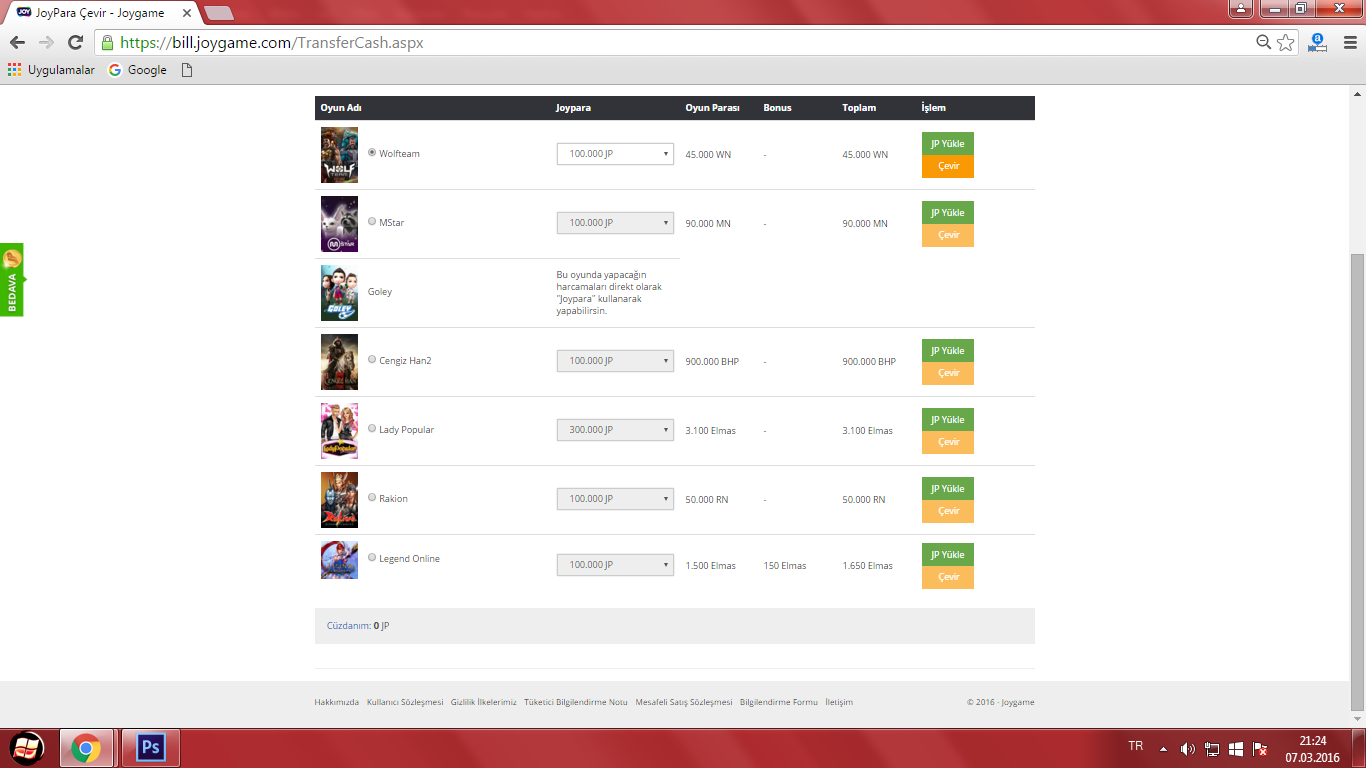The height and width of the screenshot is (768, 1366).
Task: Open the Kullanıcı Sözleşmesi footer link
Action: tap(405, 702)
